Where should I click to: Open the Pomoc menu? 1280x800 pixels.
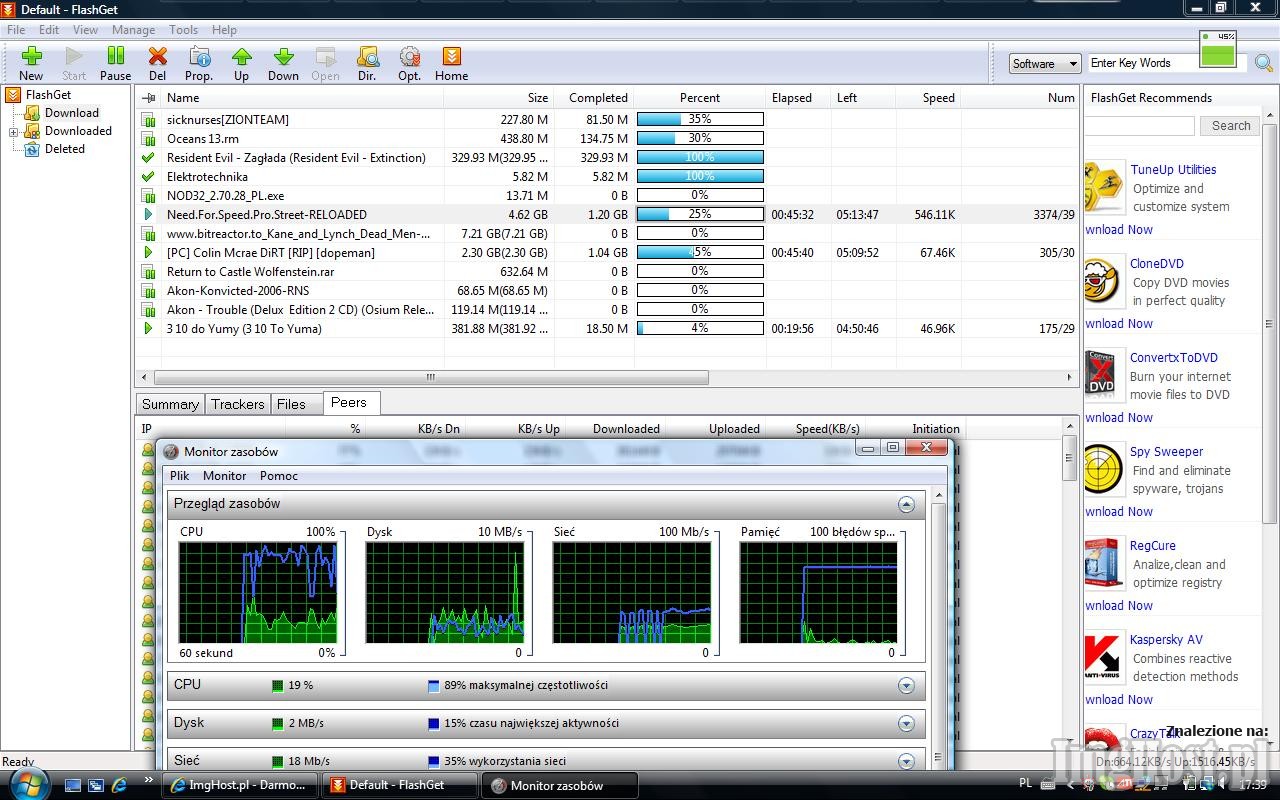pos(279,476)
